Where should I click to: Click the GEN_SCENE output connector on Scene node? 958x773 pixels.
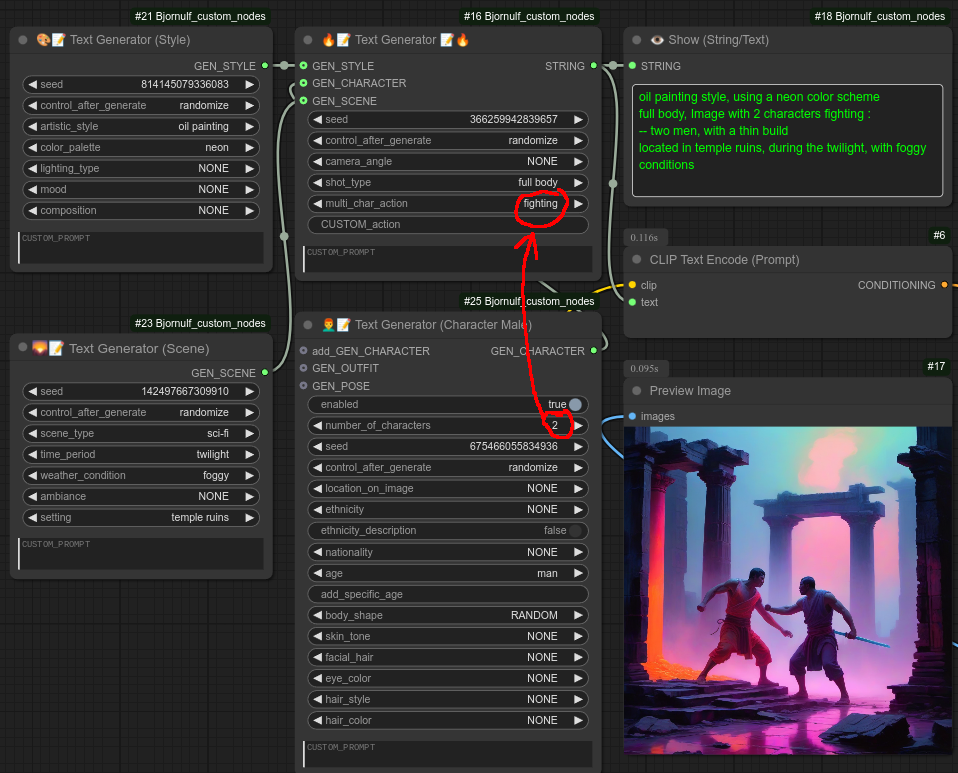[265, 373]
